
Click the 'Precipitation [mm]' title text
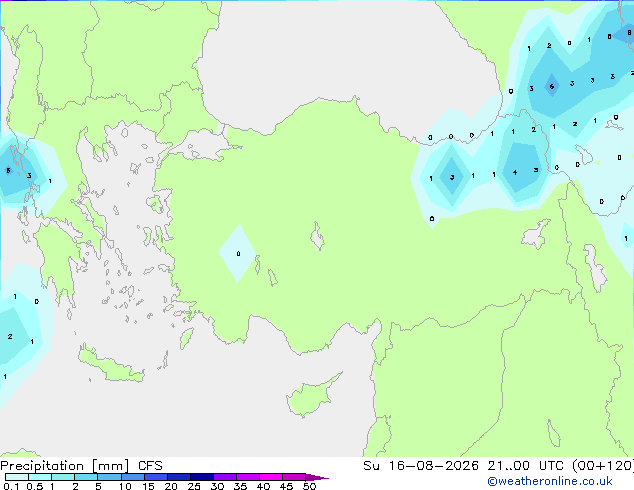click(x=65, y=466)
